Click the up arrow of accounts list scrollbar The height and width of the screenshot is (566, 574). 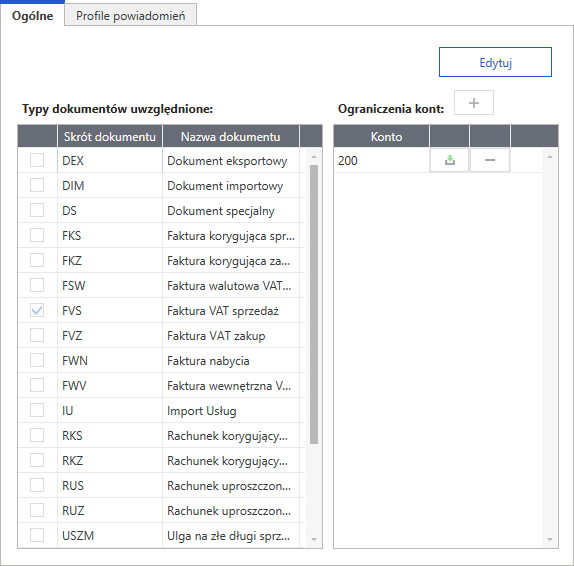click(x=549, y=157)
